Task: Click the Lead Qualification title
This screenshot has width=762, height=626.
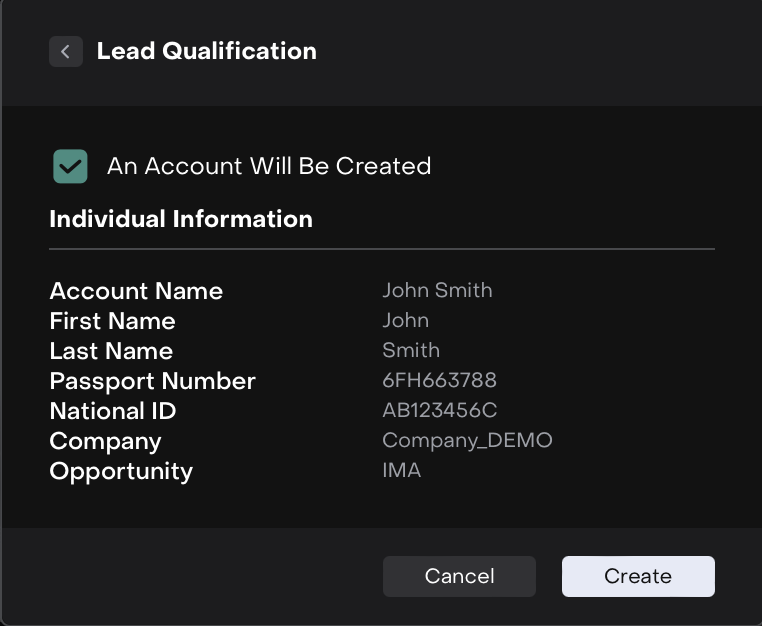Action: coord(206,52)
